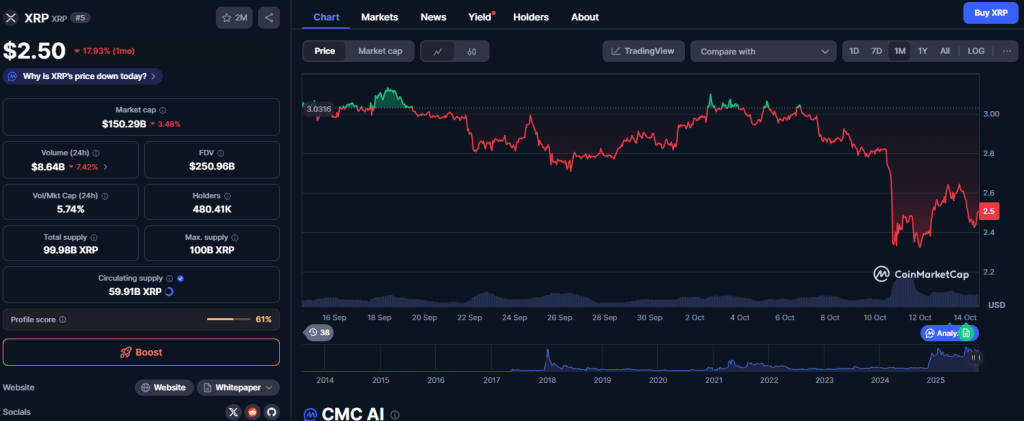Click the Boost button

[141, 352]
